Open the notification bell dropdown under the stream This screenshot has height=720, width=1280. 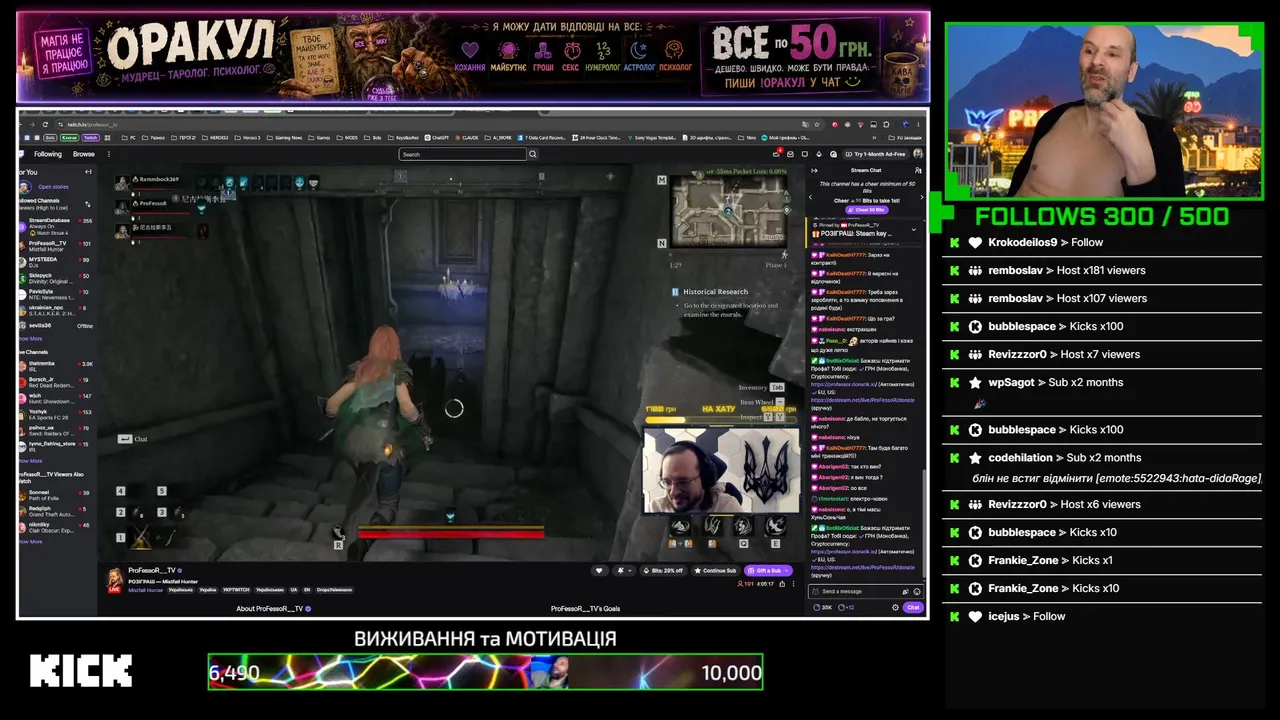(622, 570)
